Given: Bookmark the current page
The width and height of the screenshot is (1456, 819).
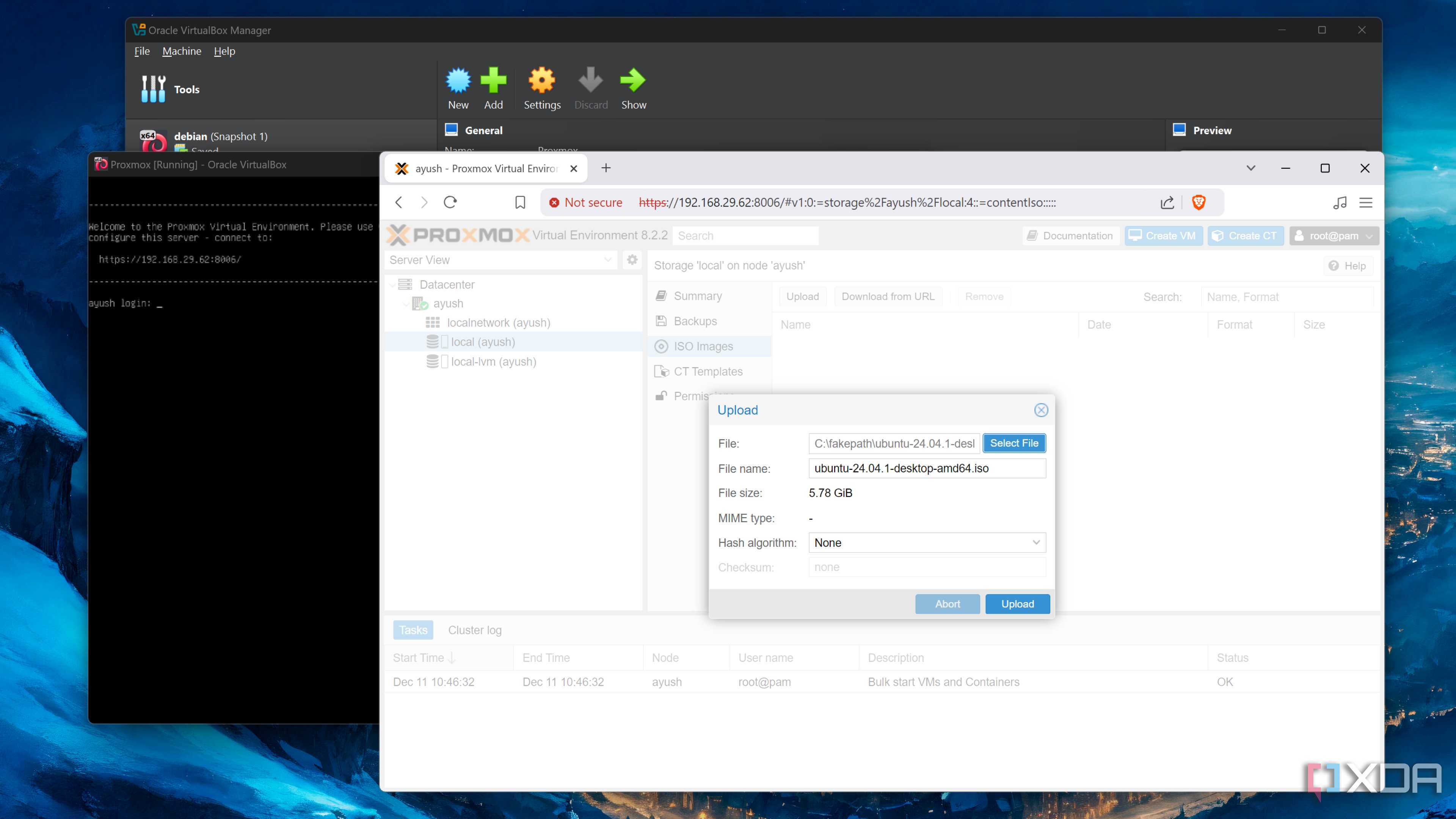Looking at the screenshot, I should click(520, 202).
